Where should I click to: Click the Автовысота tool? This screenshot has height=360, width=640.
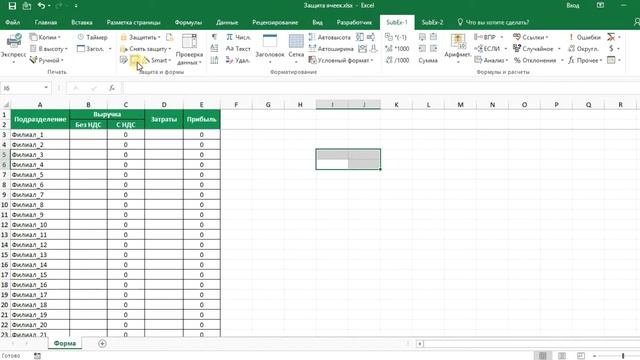click(x=330, y=37)
